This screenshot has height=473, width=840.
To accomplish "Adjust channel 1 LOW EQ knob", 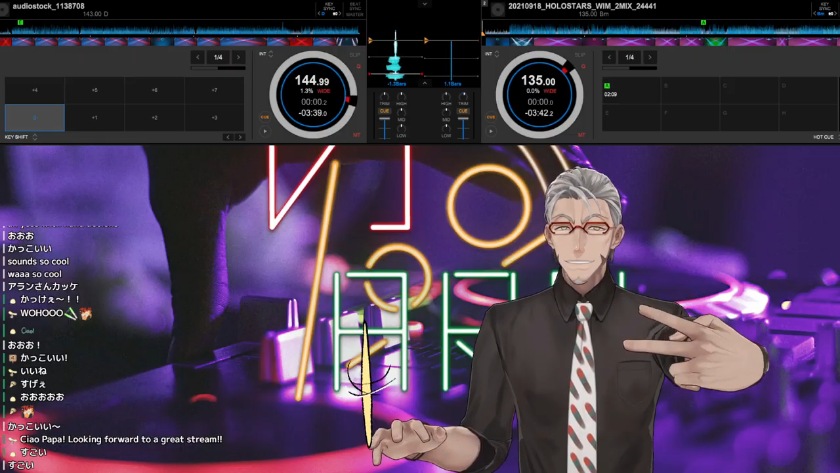I will click(x=401, y=129).
